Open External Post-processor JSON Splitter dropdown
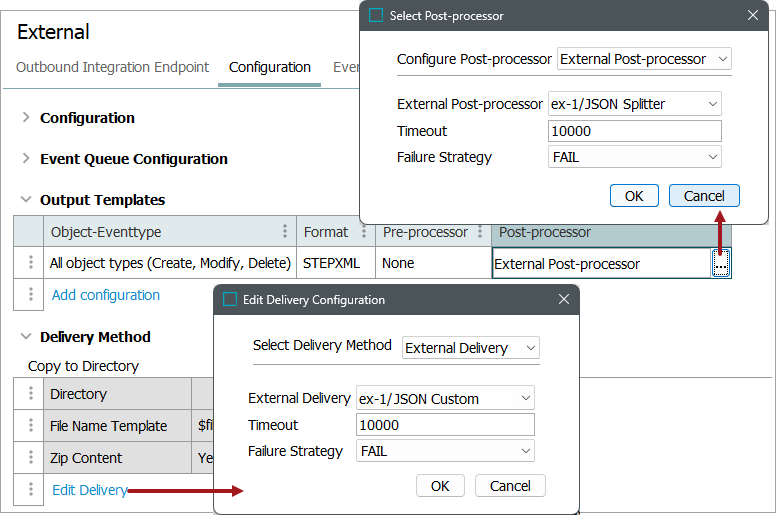This screenshot has width=776, height=515. pos(635,103)
